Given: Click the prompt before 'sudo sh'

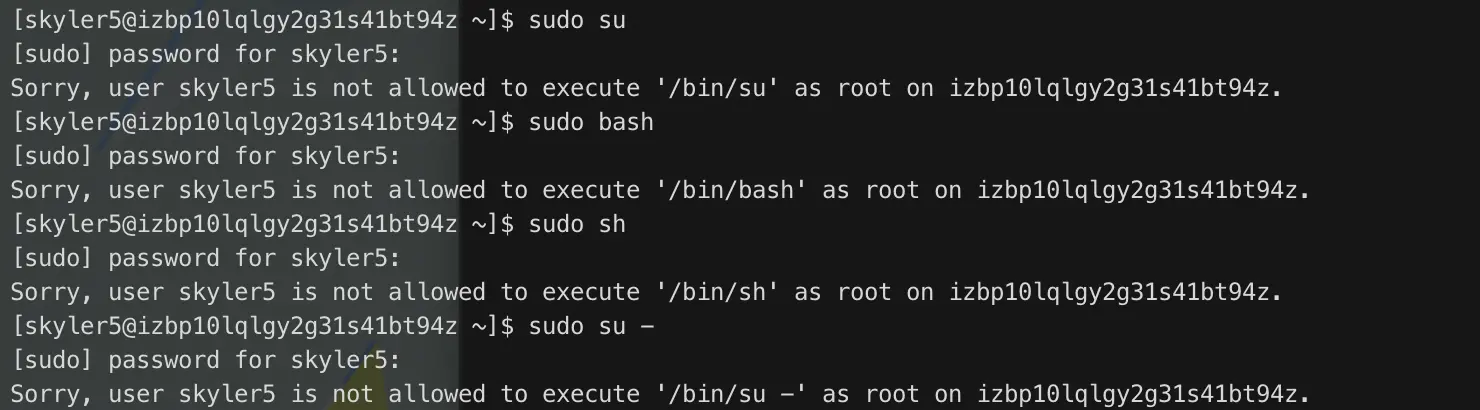Looking at the screenshot, I should coord(262,224).
